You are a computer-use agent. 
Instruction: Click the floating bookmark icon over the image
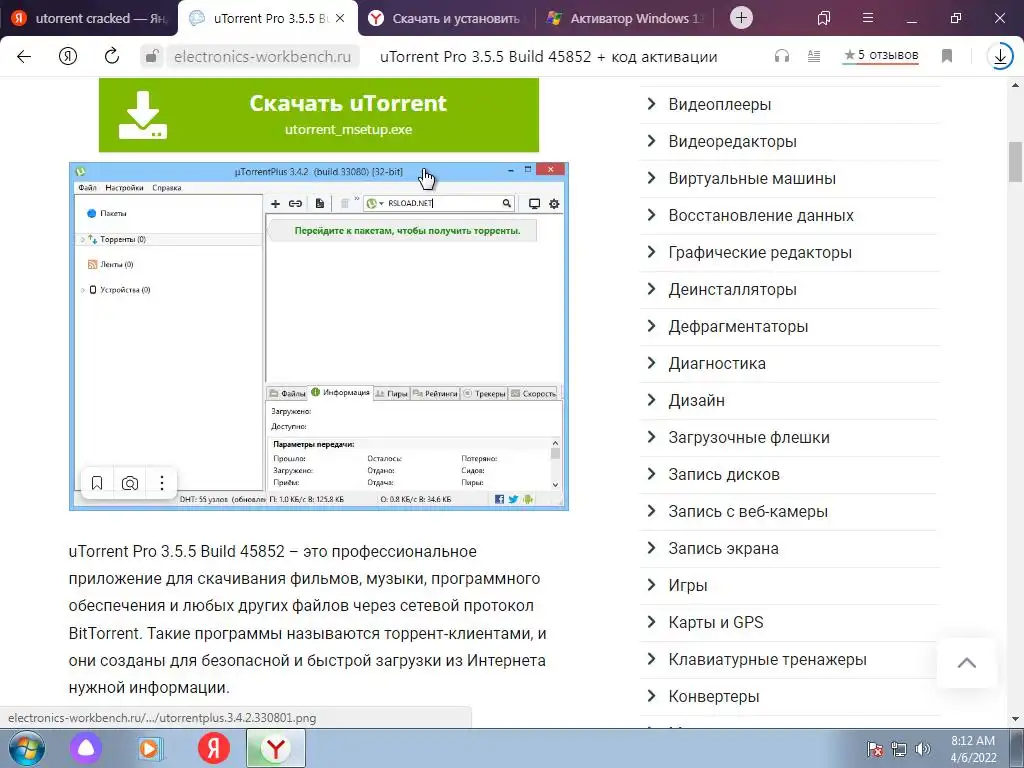(97, 483)
